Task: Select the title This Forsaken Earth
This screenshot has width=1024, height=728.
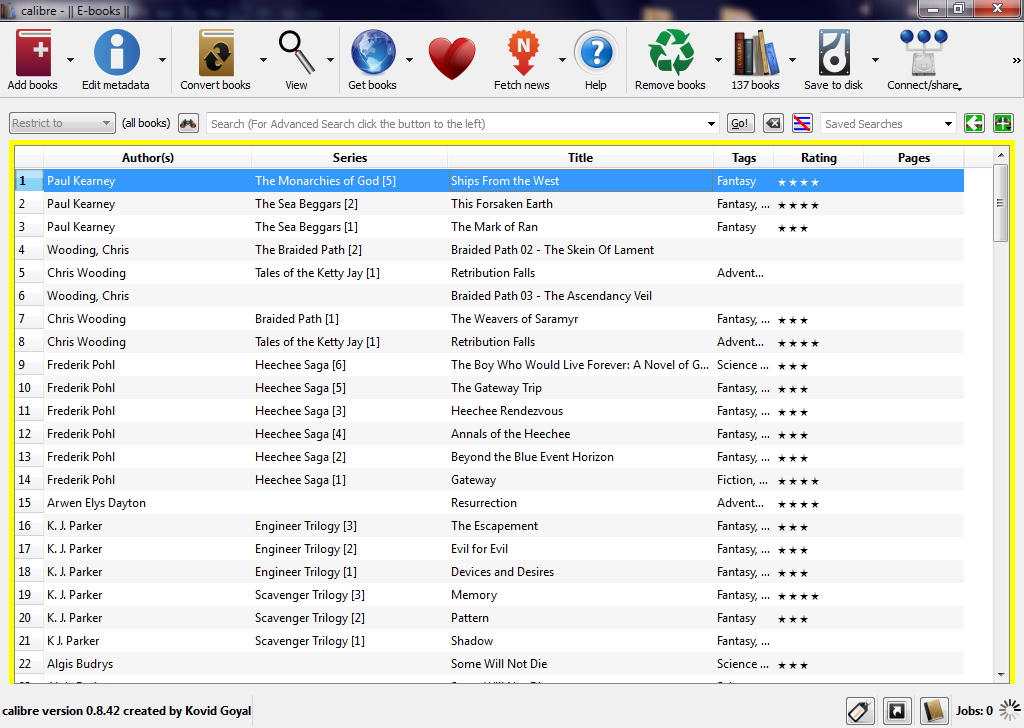Action: [x=502, y=204]
